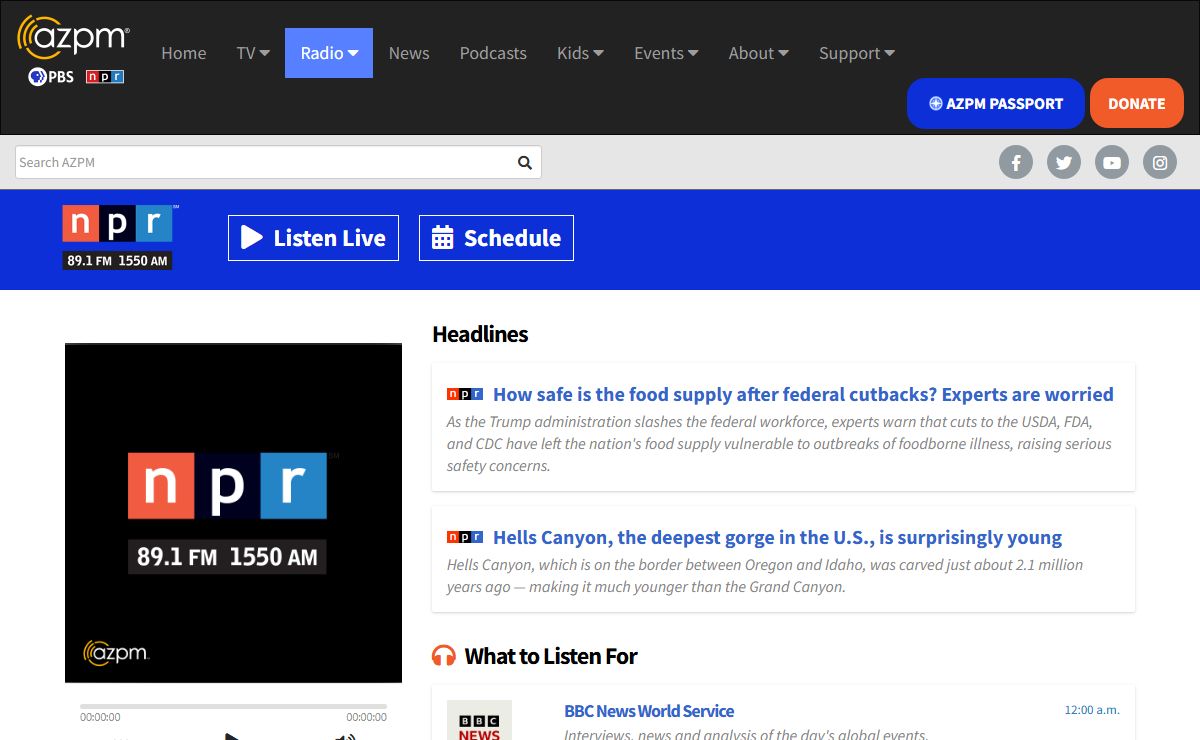Open AZPM Twitter page icon

[x=1064, y=162]
